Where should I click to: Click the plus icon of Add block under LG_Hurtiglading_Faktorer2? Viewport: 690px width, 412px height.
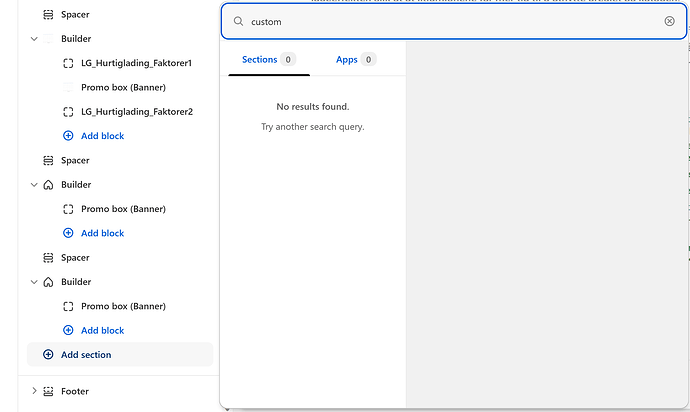click(68, 136)
